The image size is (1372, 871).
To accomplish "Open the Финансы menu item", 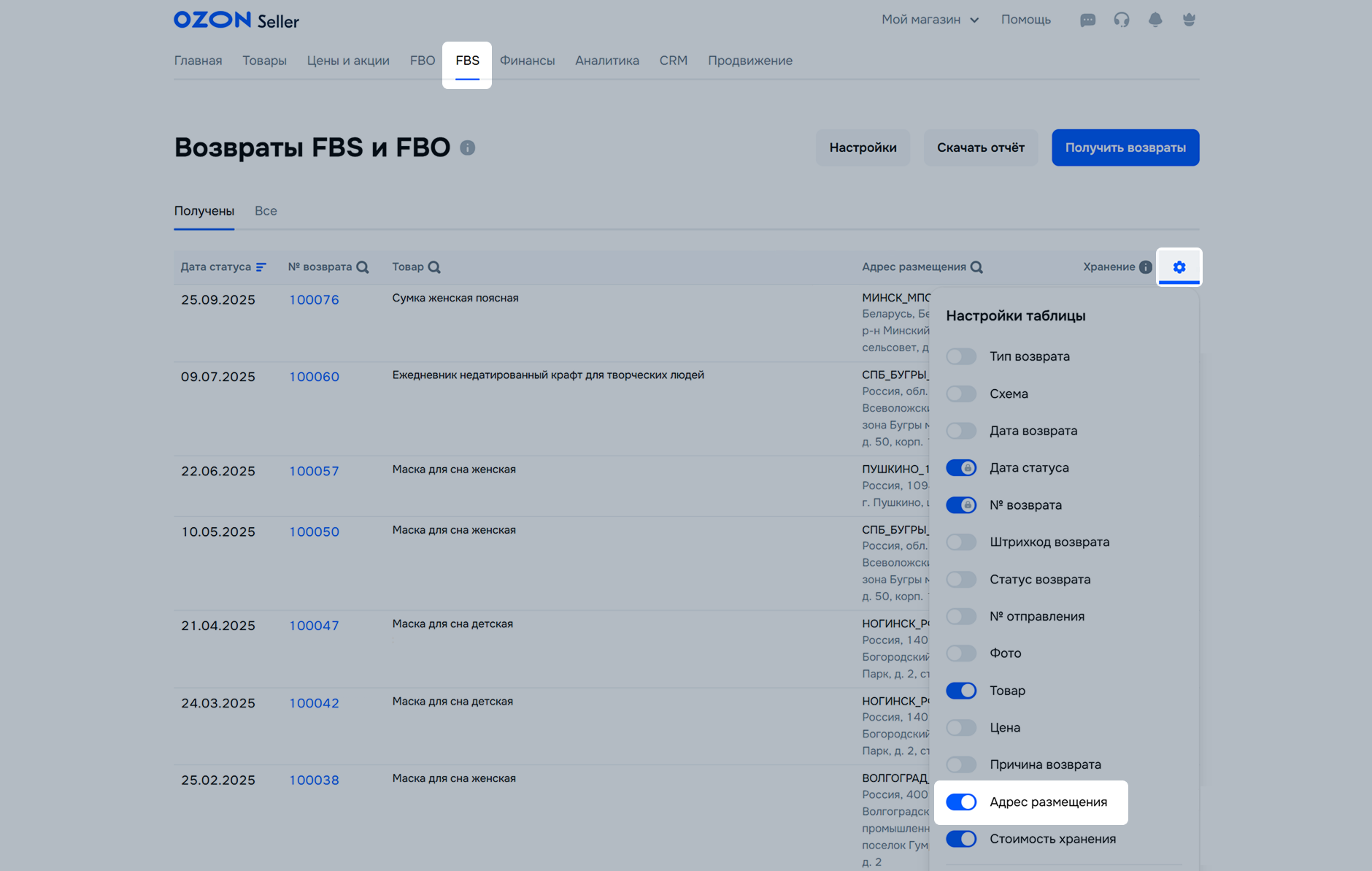I will 527,61.
